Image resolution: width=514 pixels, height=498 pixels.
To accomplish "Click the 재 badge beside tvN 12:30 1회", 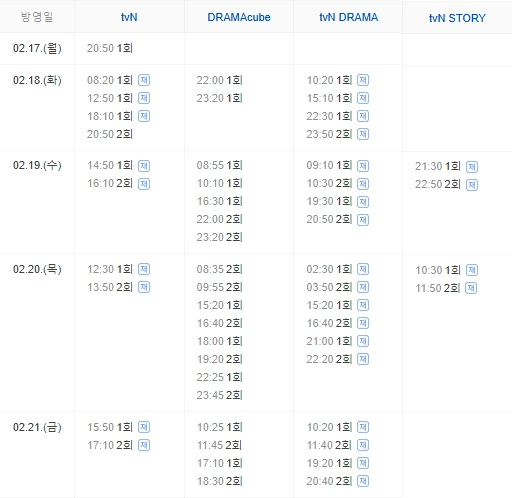I will click(x=144, y=269).
